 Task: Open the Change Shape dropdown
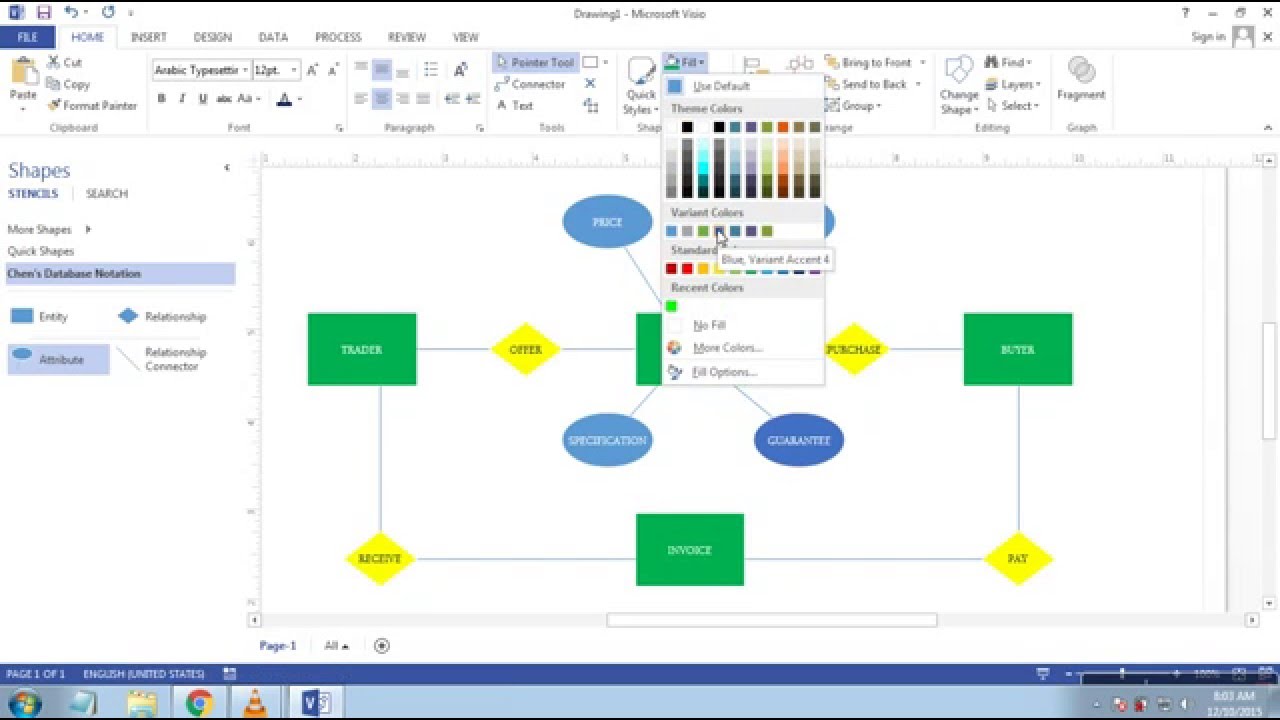pyautogui.click(x=958, y=86)
